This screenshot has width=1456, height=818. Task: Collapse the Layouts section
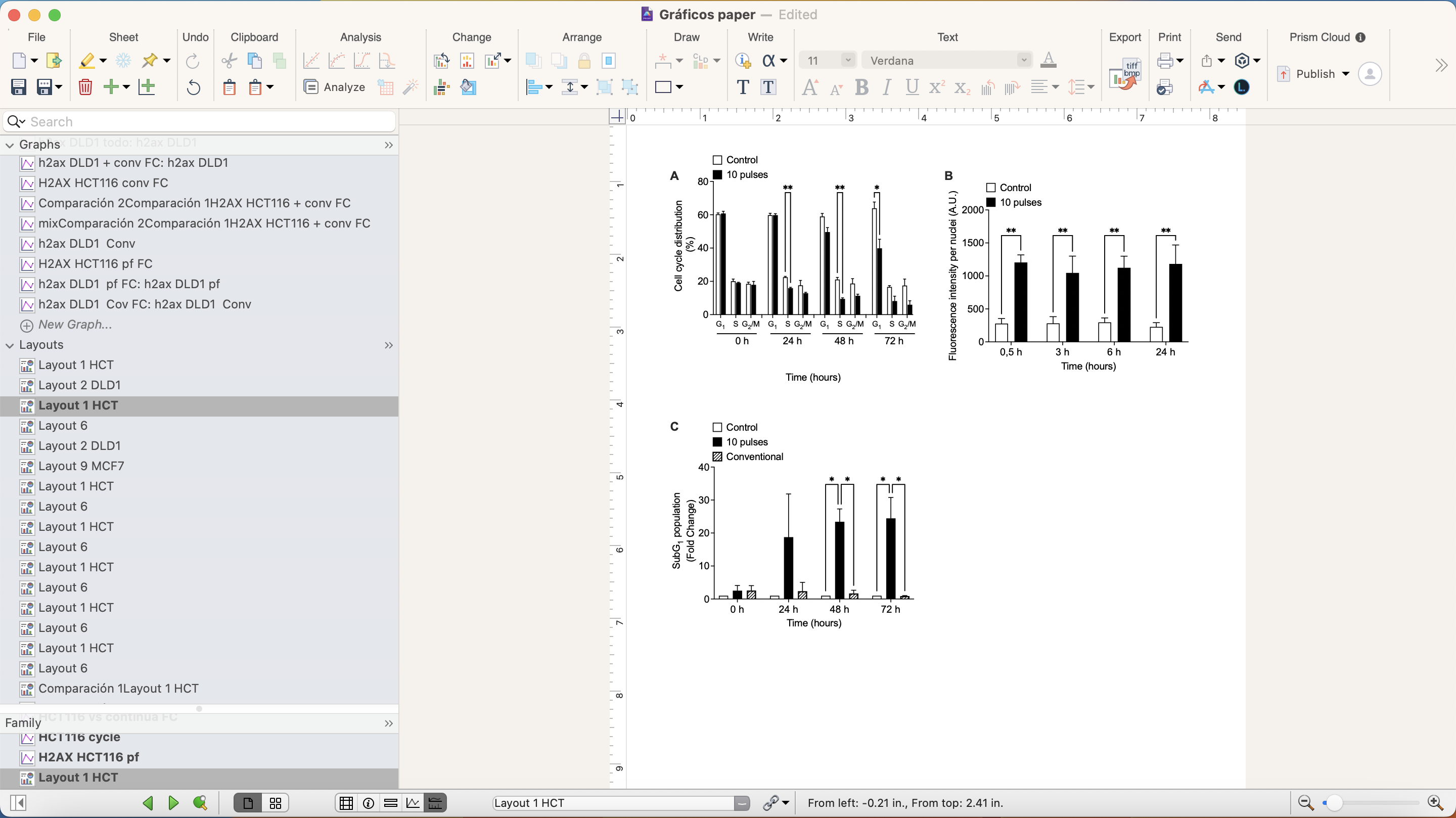click(10, 345)
